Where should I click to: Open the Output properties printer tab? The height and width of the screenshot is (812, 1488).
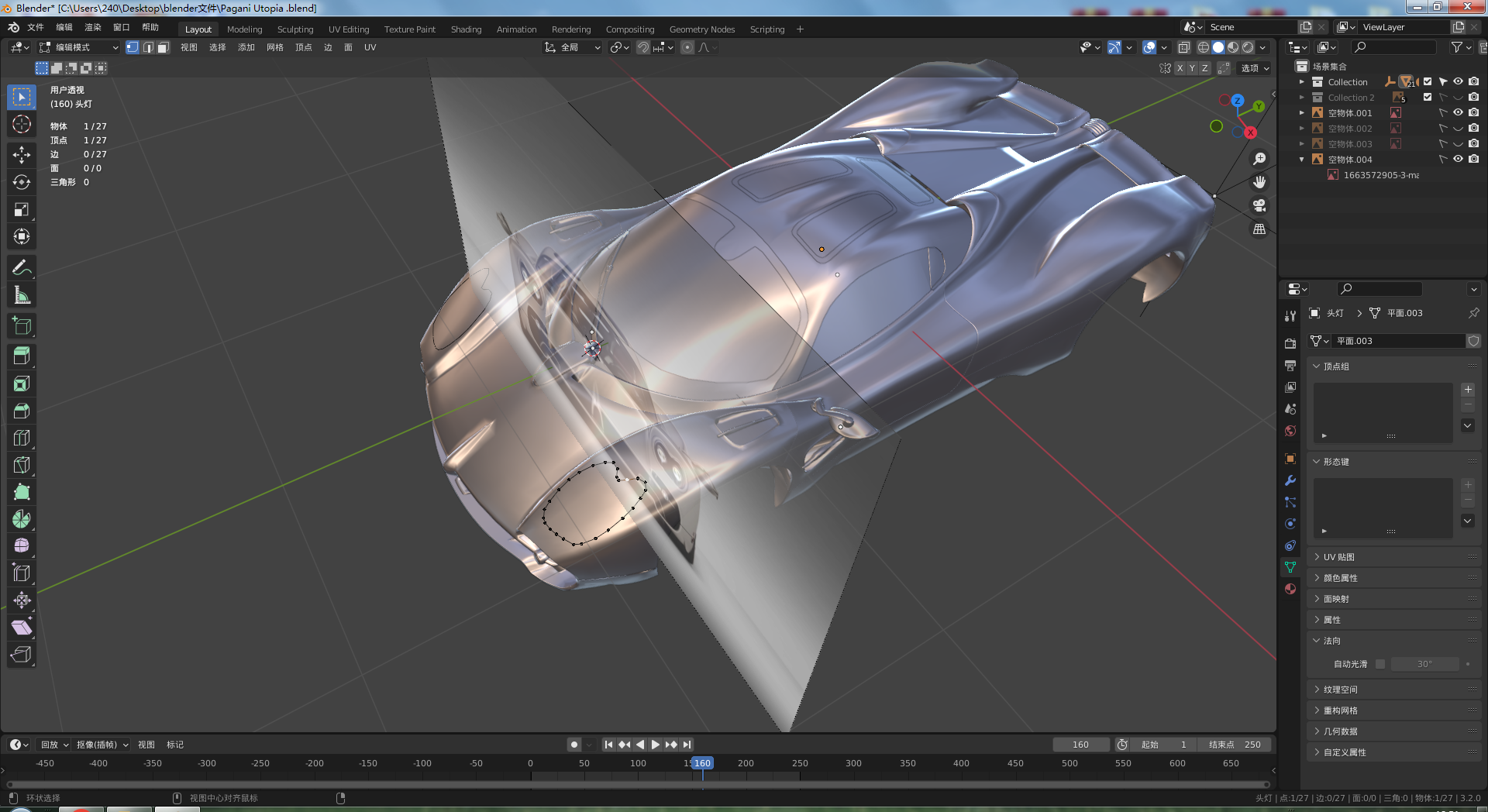(1290, 365)
